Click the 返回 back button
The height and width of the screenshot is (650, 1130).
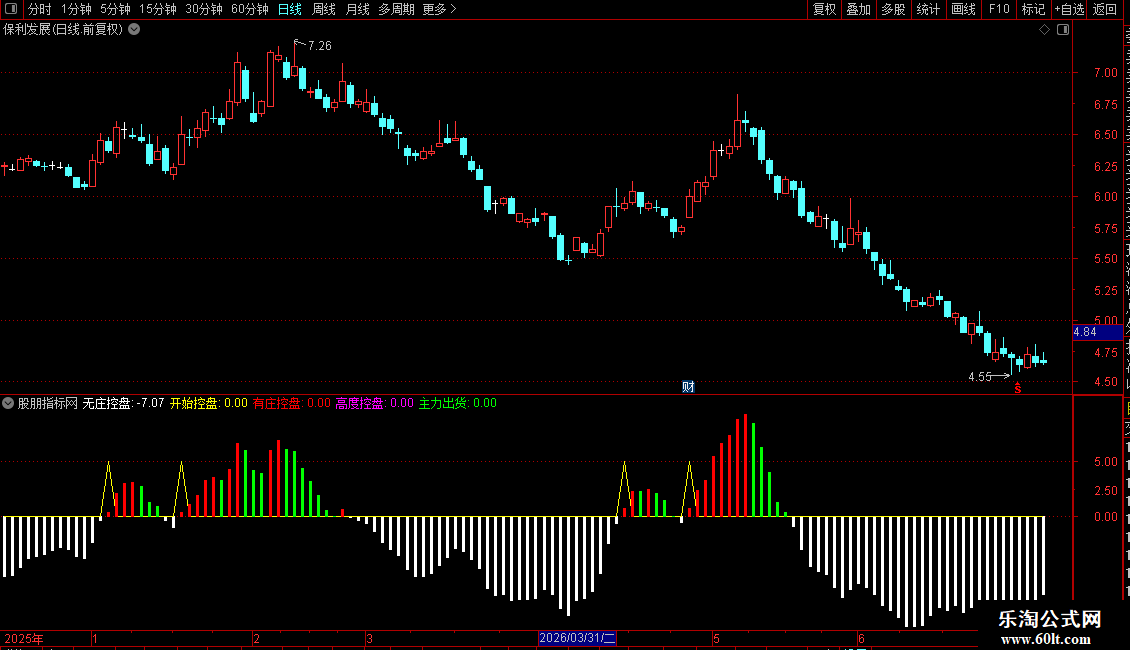point(1105,9)
